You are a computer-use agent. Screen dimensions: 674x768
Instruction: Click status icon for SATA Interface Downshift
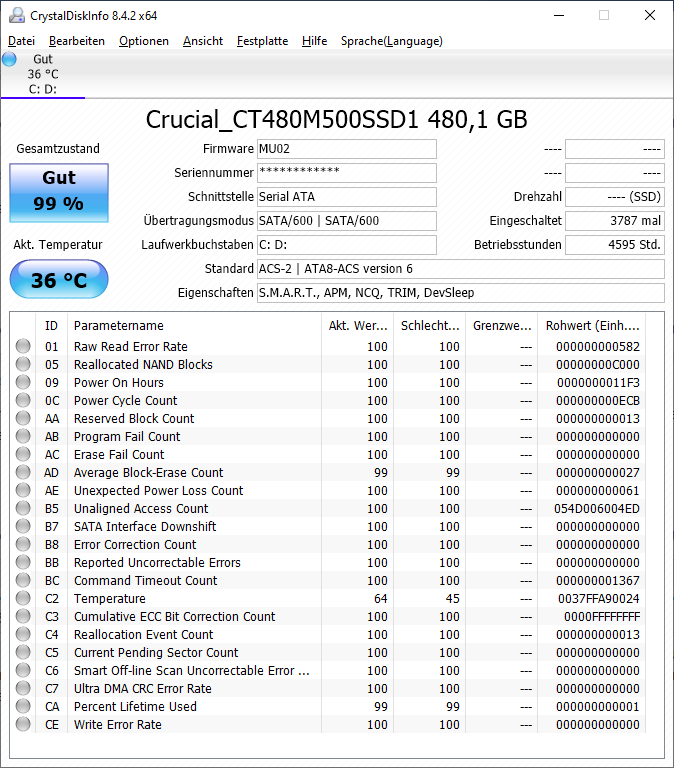click(23, 527)
